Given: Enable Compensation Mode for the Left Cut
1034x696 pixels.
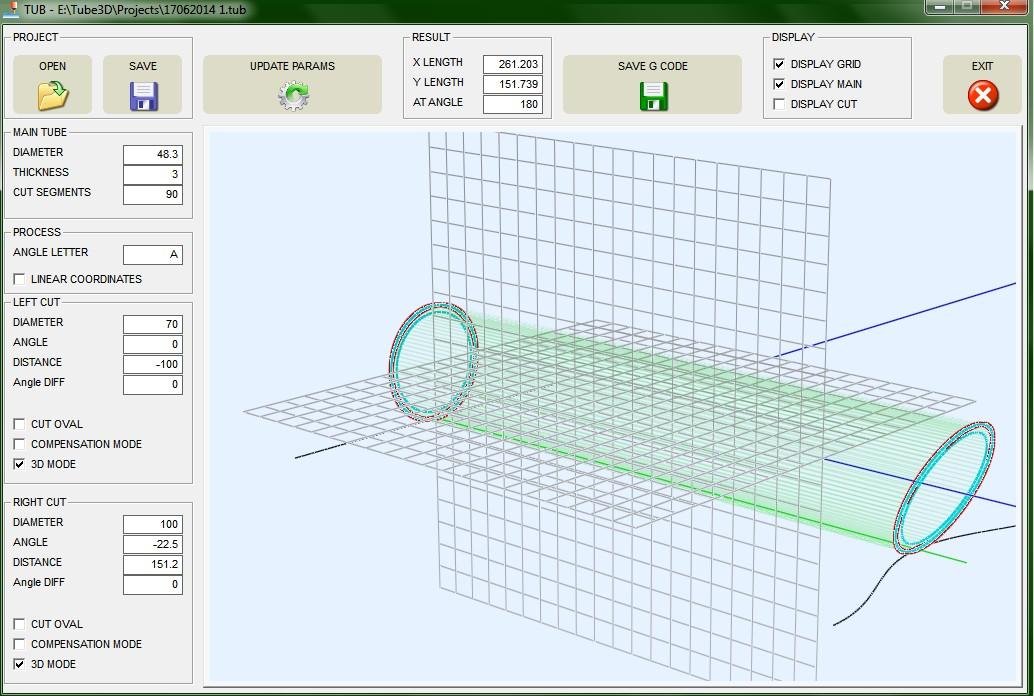Looking at the screenshot, I should (17, 444).
